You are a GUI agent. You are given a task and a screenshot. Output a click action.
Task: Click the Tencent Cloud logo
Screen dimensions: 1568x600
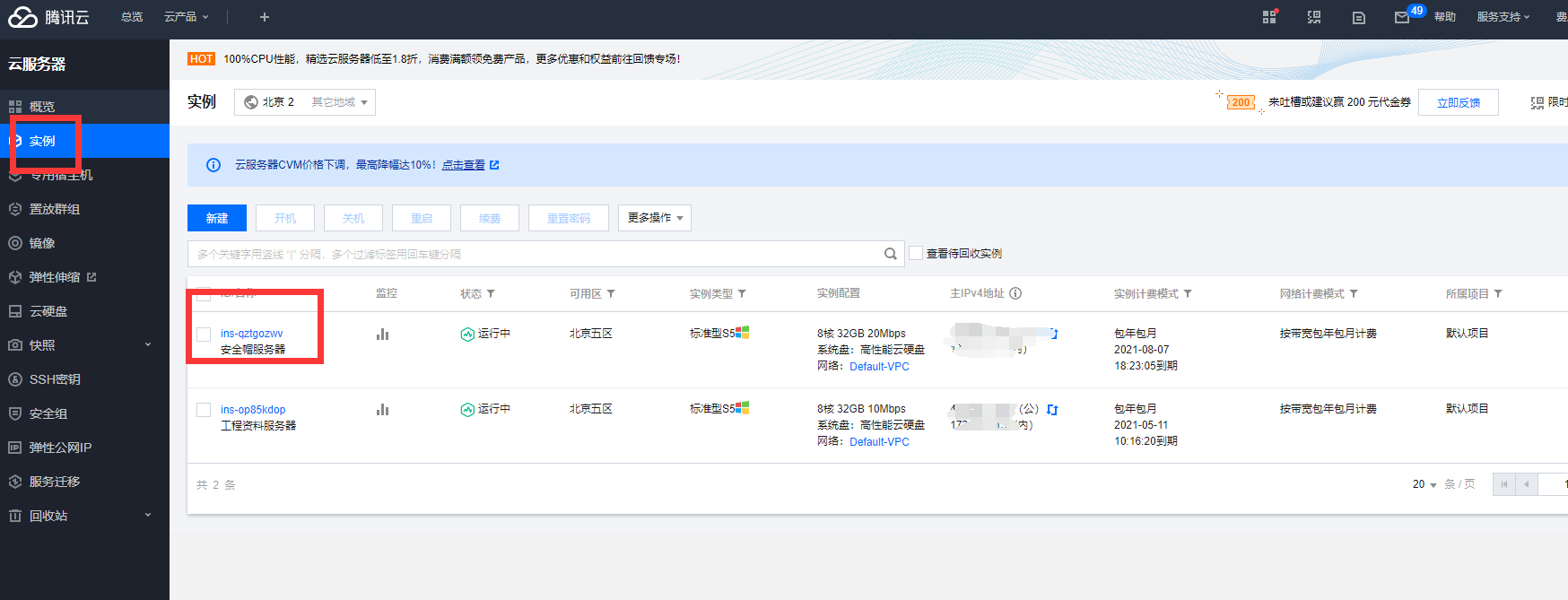pyautogui.click(x=48, y=17)
